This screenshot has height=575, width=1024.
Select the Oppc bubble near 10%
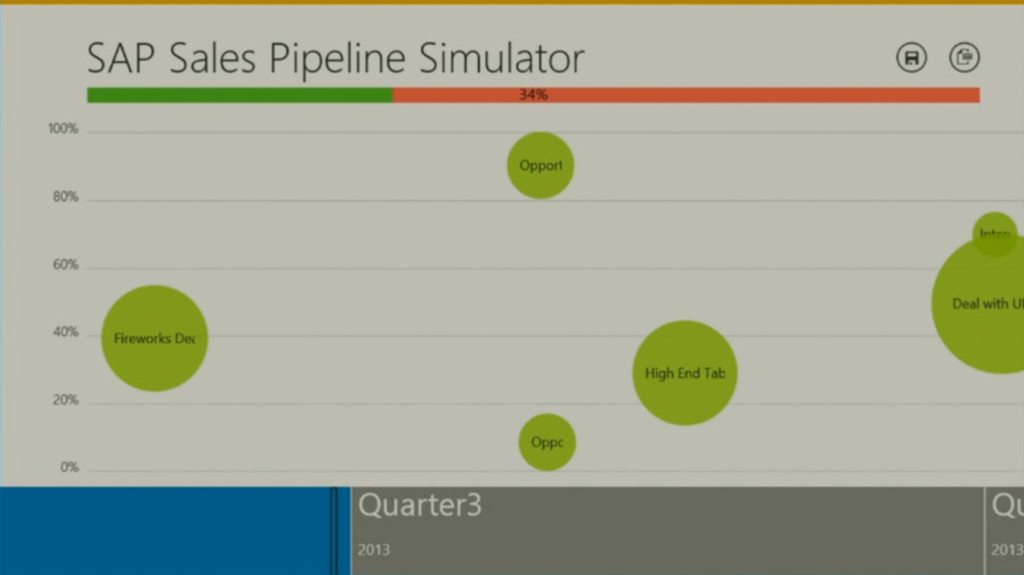point(547,442)
